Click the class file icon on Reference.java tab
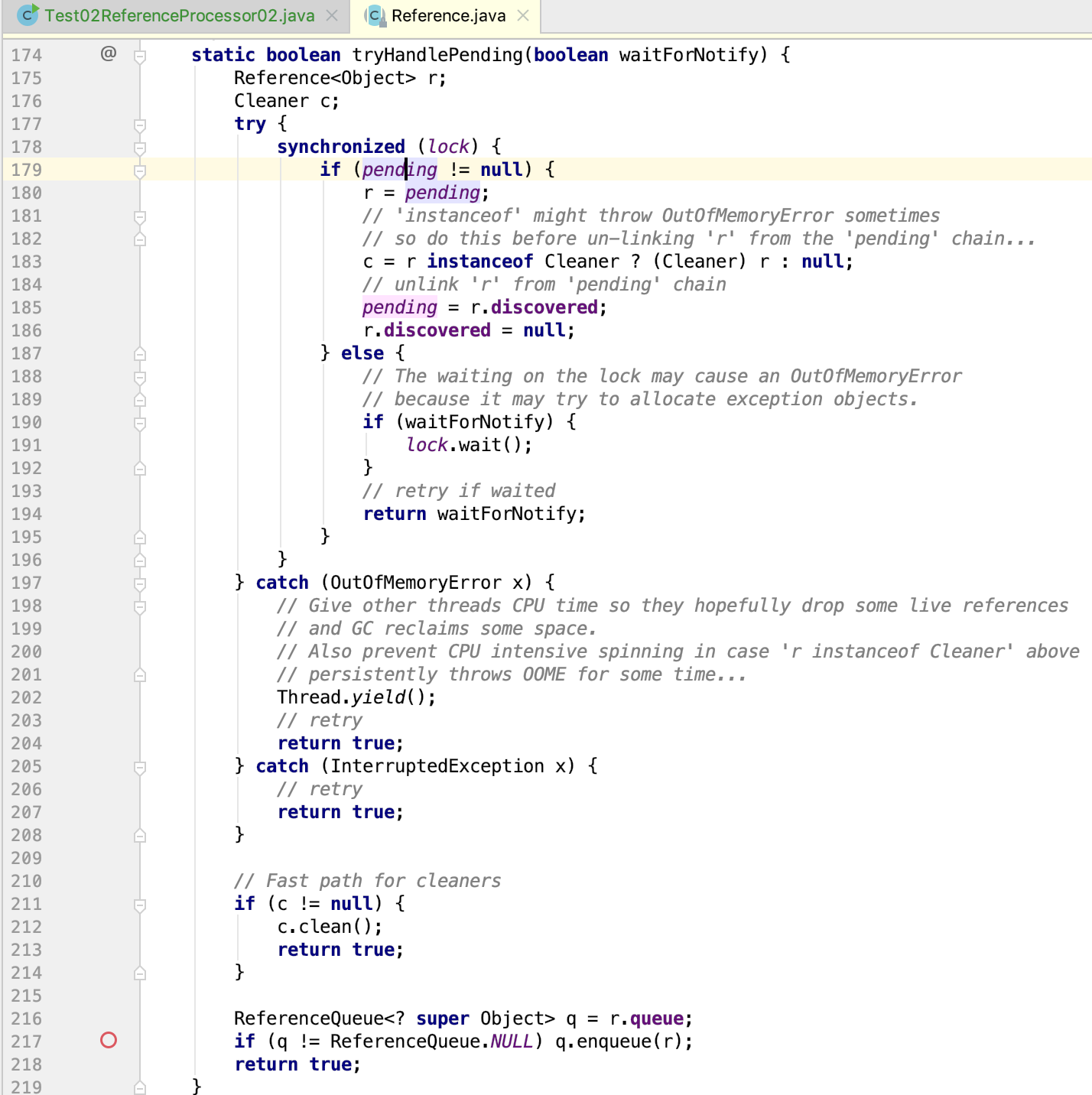The height and width of the screenshot is (1095, 1092). (x=376, y=15)
